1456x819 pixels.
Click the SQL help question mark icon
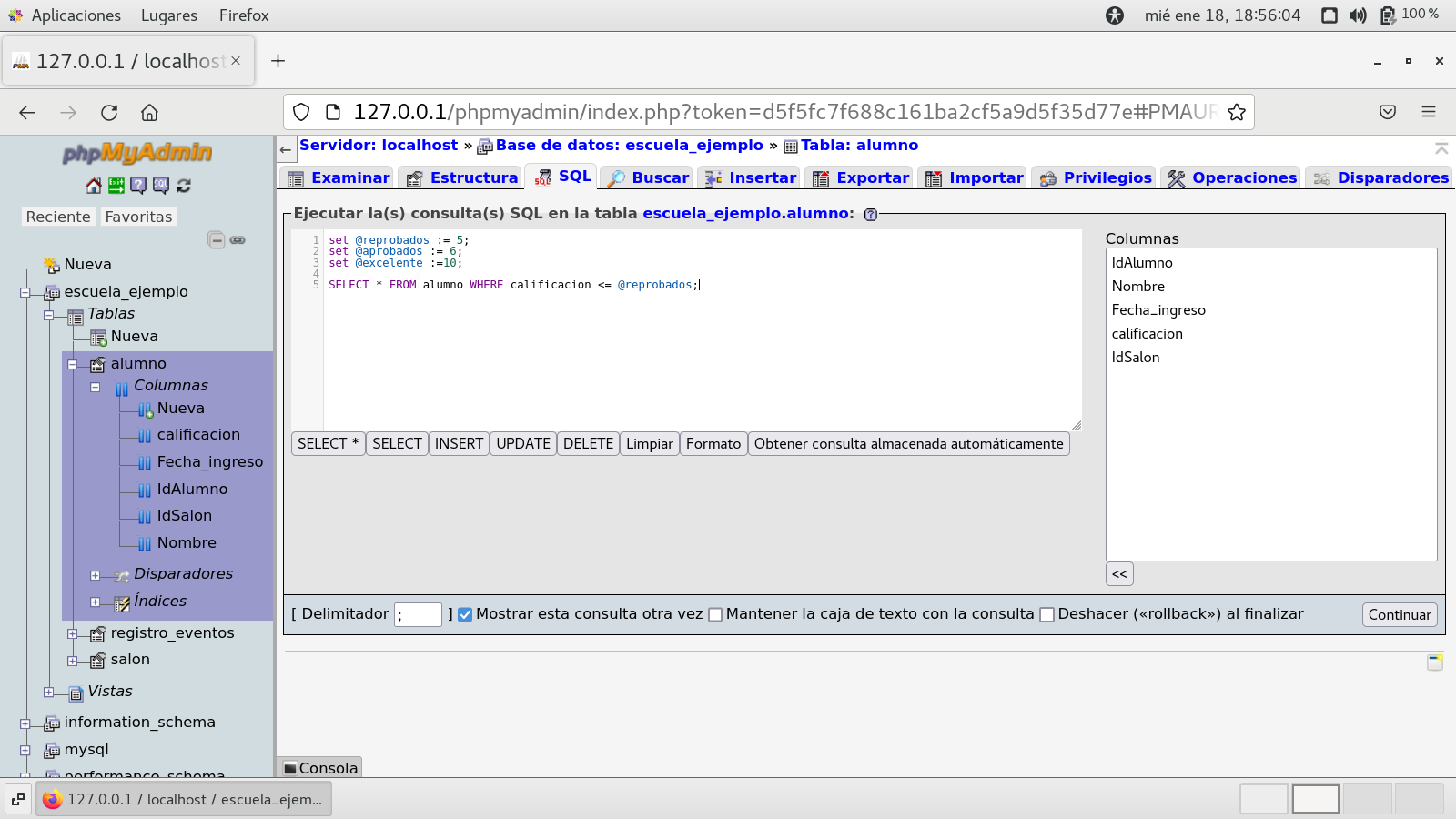871,215
